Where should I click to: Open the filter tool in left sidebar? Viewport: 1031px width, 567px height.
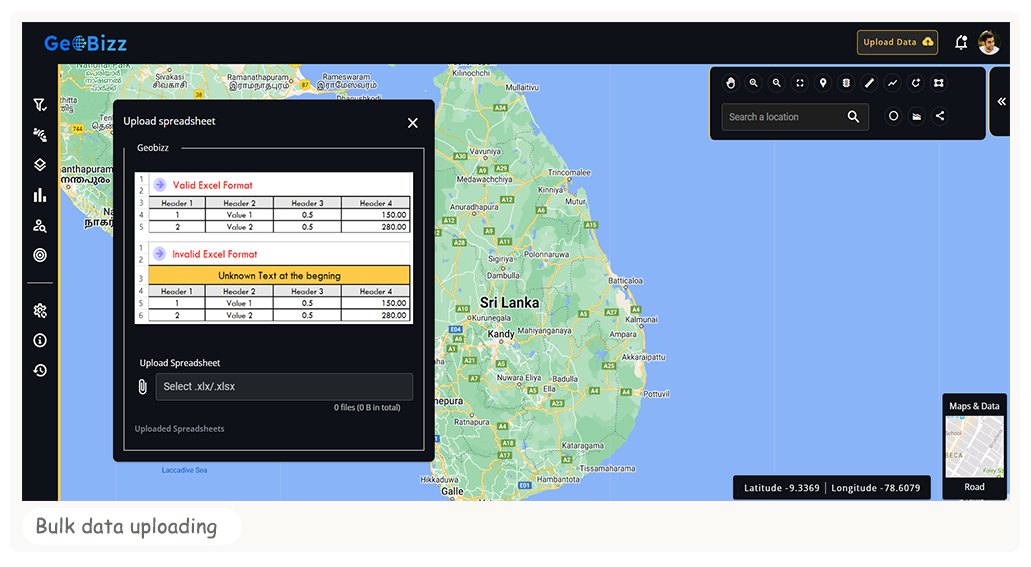coord(40,105)
